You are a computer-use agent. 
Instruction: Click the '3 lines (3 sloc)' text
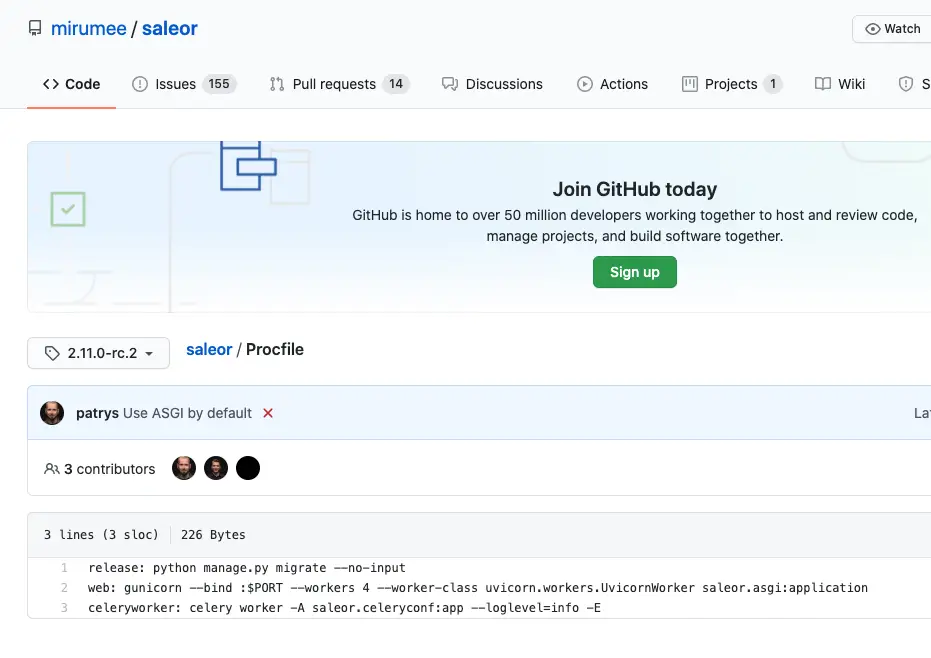(102, 535)
